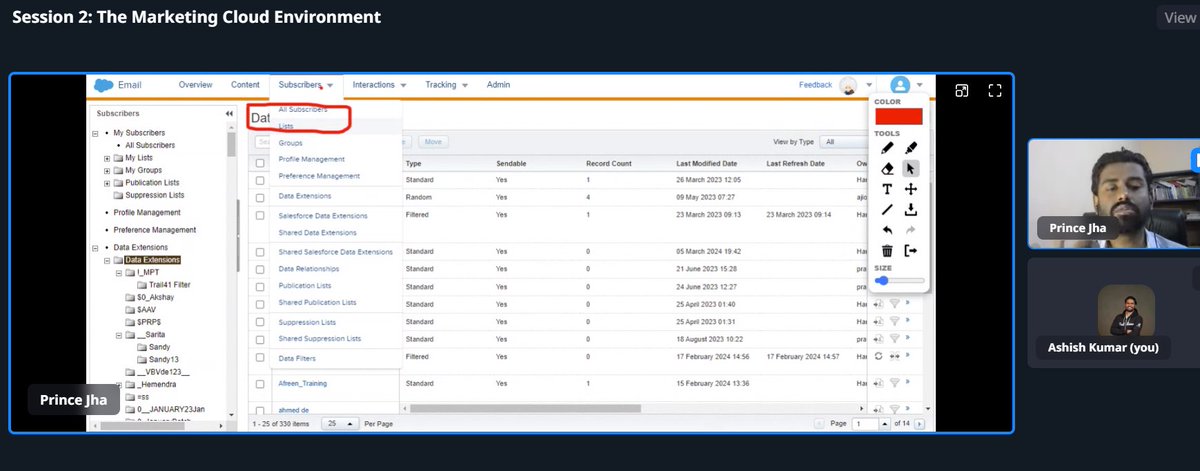Open the Data Extensions folder icon

(x=119, y=260)
